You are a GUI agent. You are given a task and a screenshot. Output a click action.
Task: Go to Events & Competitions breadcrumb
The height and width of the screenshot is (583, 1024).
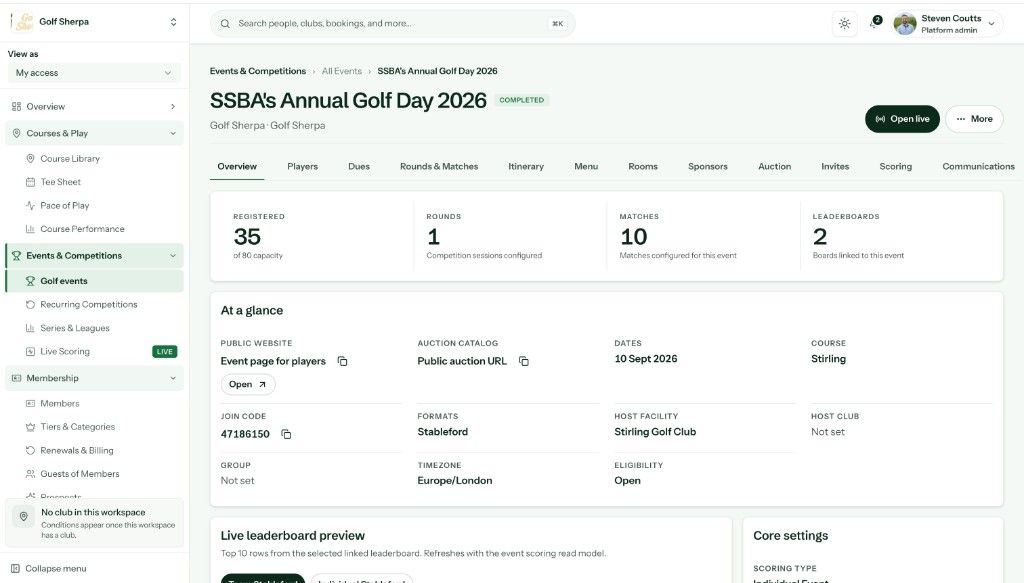point(257,71)
